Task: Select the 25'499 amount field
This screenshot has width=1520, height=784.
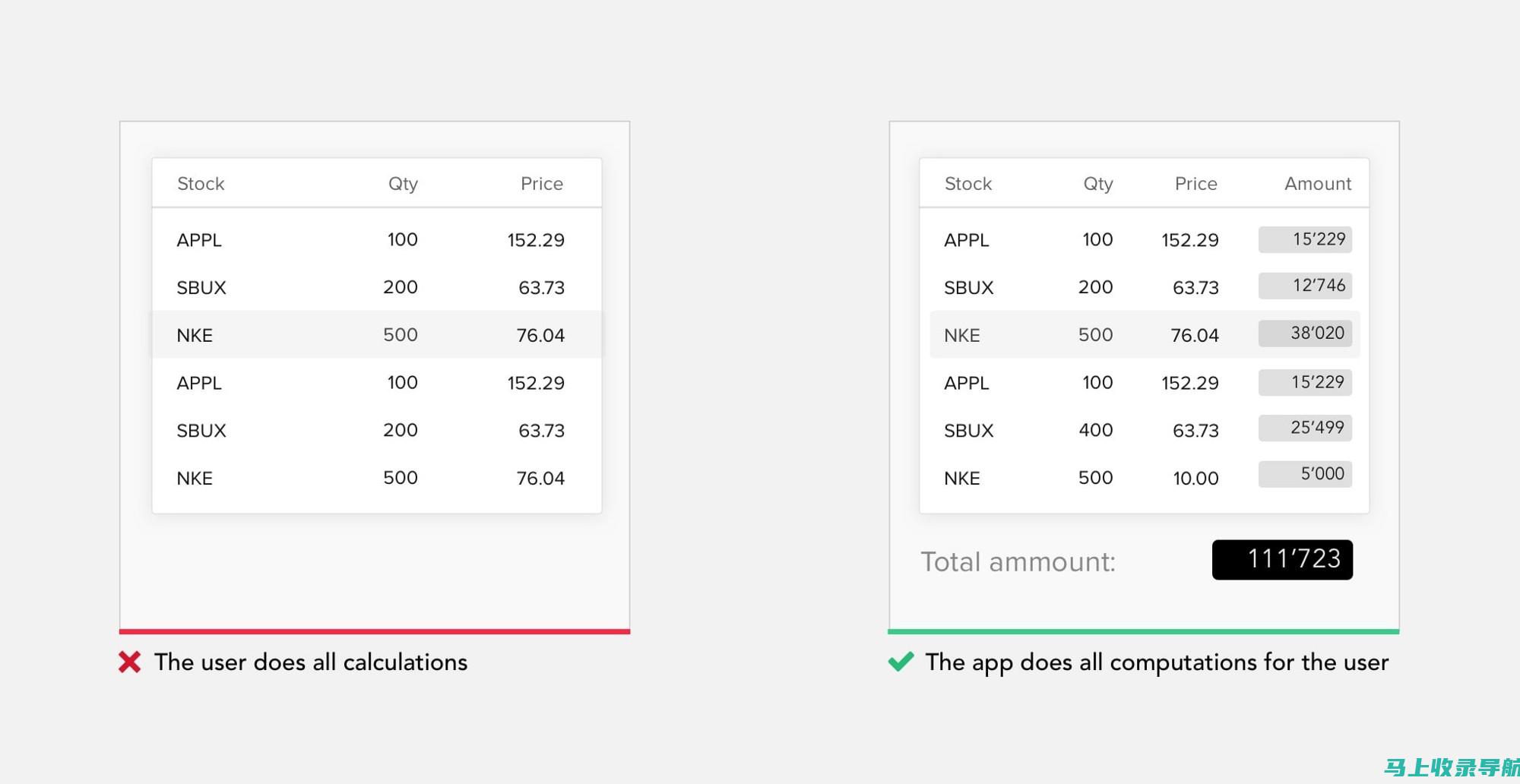Action: [x=1305, y=428]
